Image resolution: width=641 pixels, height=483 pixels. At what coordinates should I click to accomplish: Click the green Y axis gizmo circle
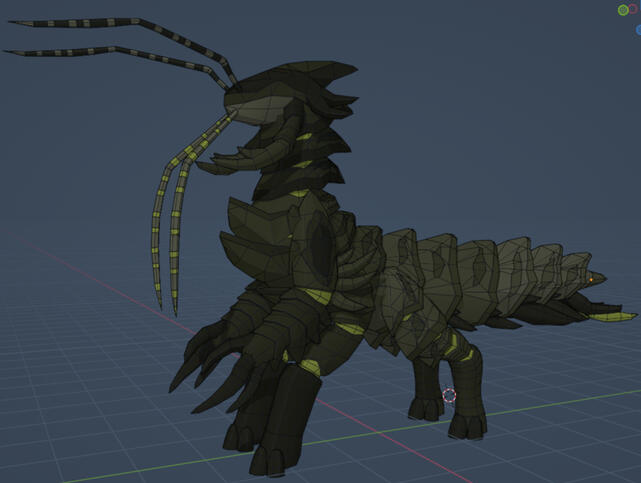coord(623,10)
